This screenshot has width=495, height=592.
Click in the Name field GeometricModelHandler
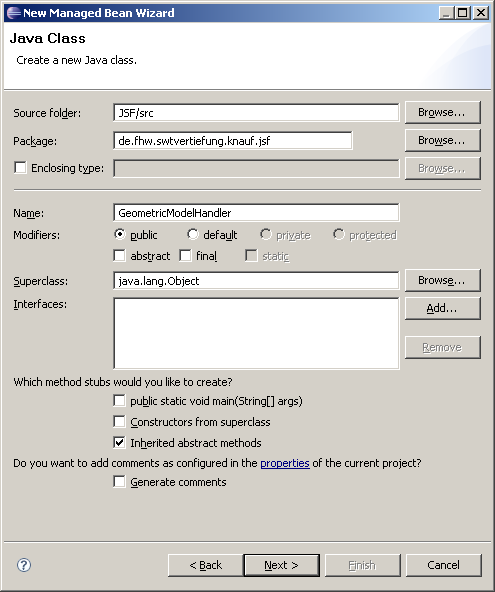tap(256, 213)
